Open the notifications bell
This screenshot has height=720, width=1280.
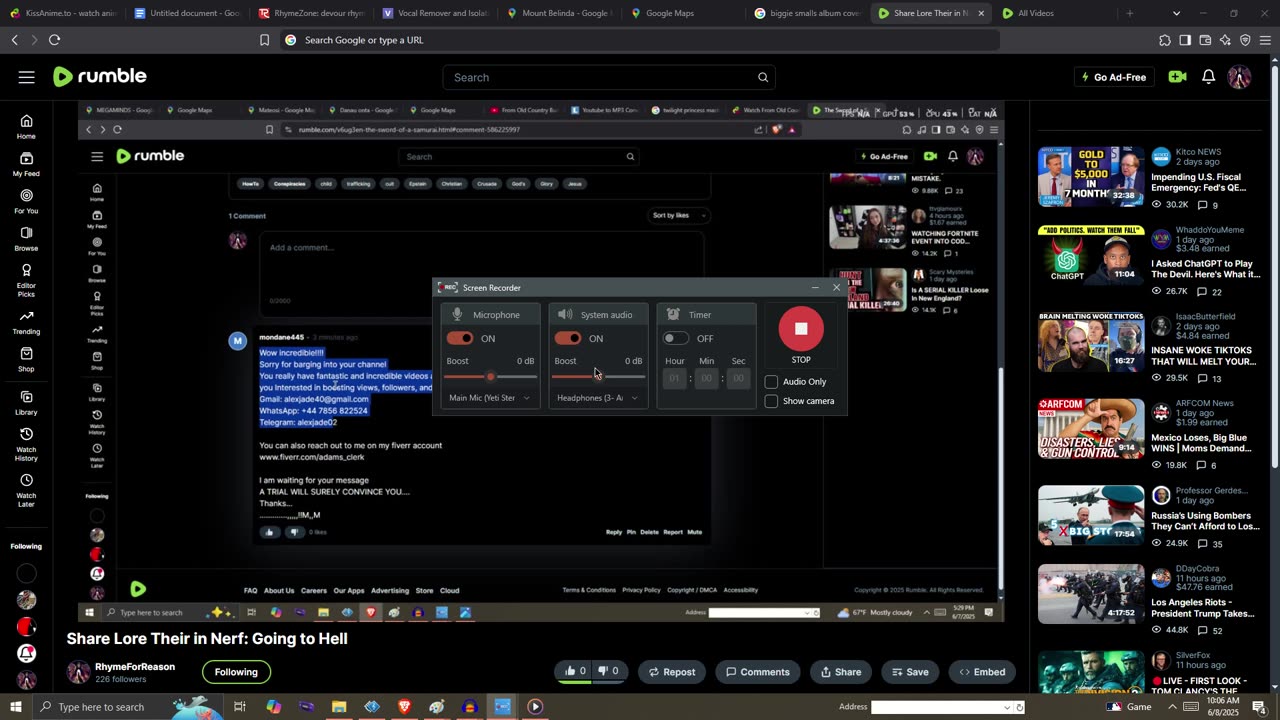(1209, 77)
